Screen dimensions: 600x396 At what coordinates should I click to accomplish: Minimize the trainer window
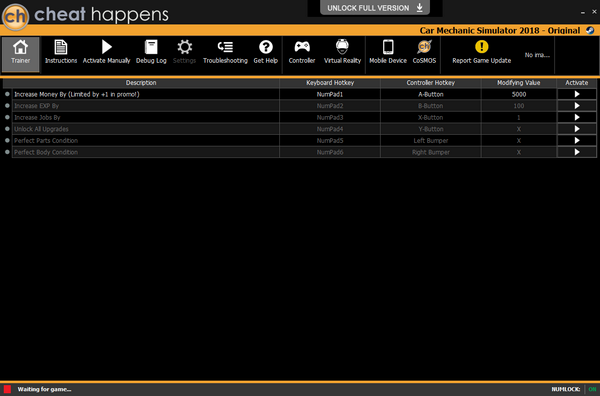coord(582,12)
